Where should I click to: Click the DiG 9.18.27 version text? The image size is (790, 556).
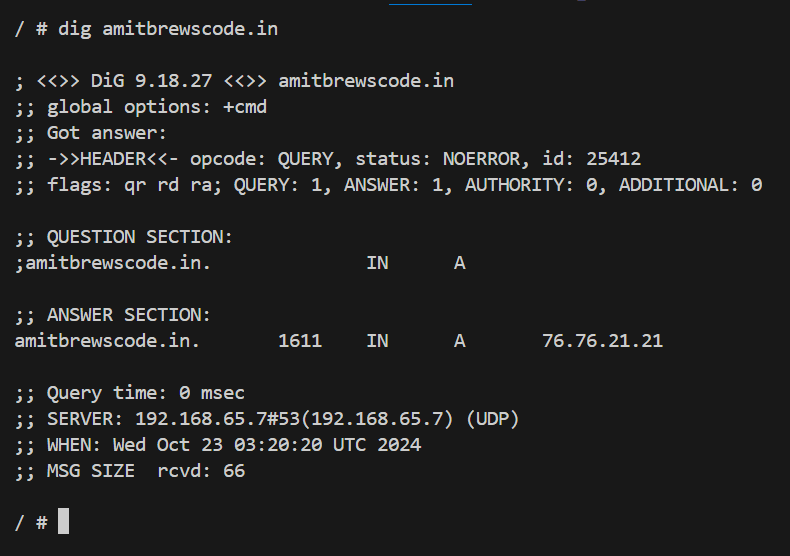click(x=151, y=81)
